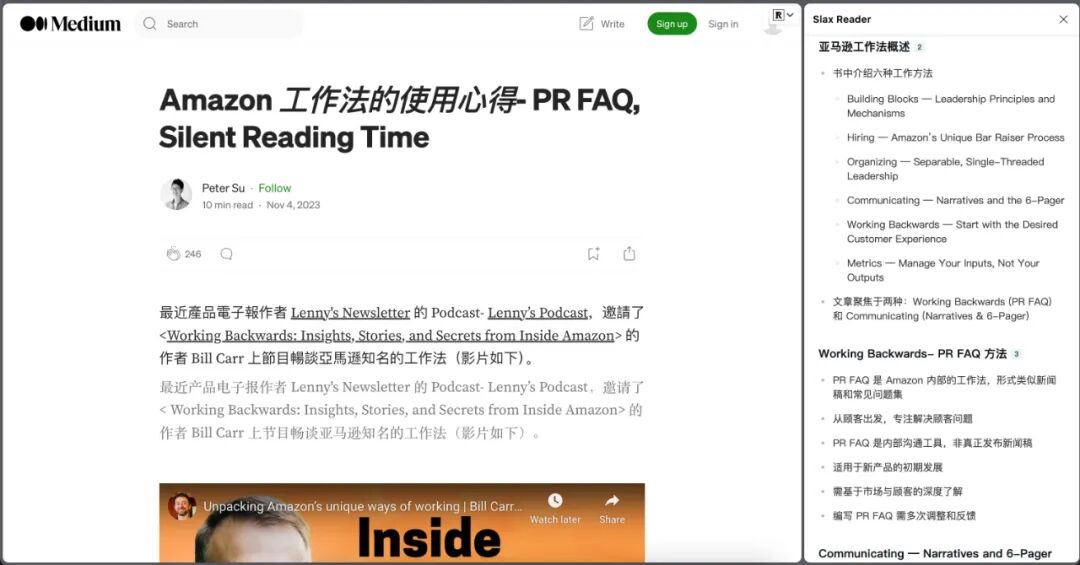Click the badge 2 beside 亚马逊工作法概述
Screen dimensions: 1080x565
920,47
